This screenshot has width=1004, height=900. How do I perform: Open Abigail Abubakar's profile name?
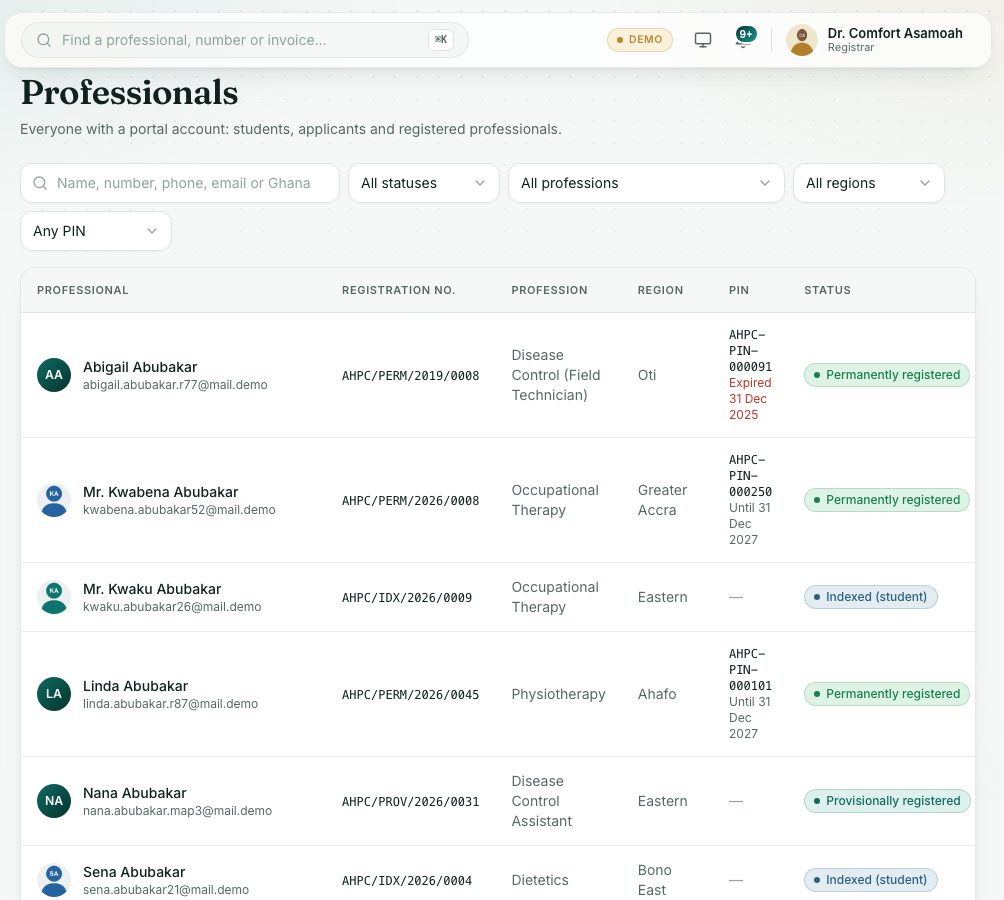pos(140,367)
